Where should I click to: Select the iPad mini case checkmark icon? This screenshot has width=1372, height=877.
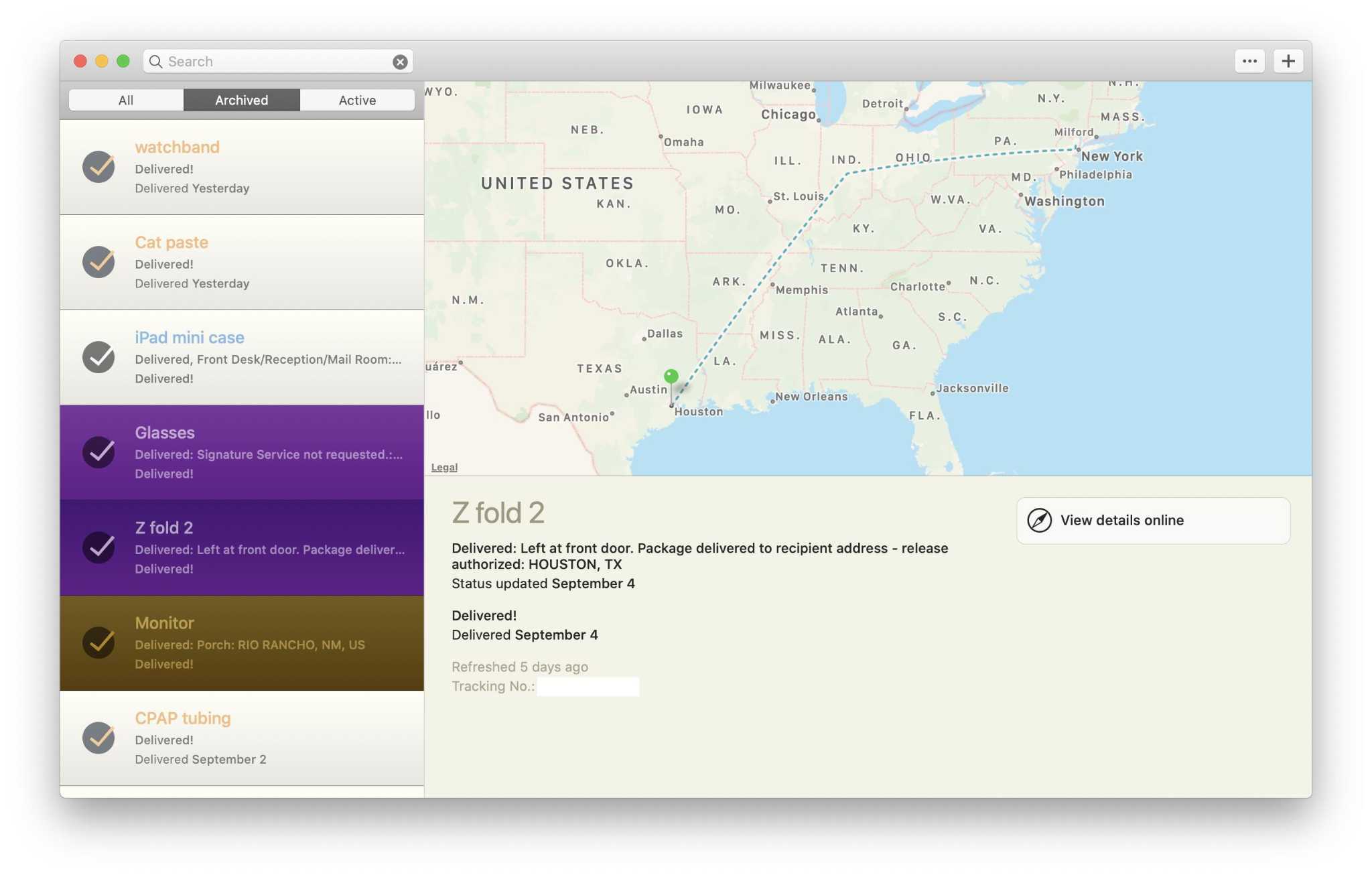click(x=98, y=357)
